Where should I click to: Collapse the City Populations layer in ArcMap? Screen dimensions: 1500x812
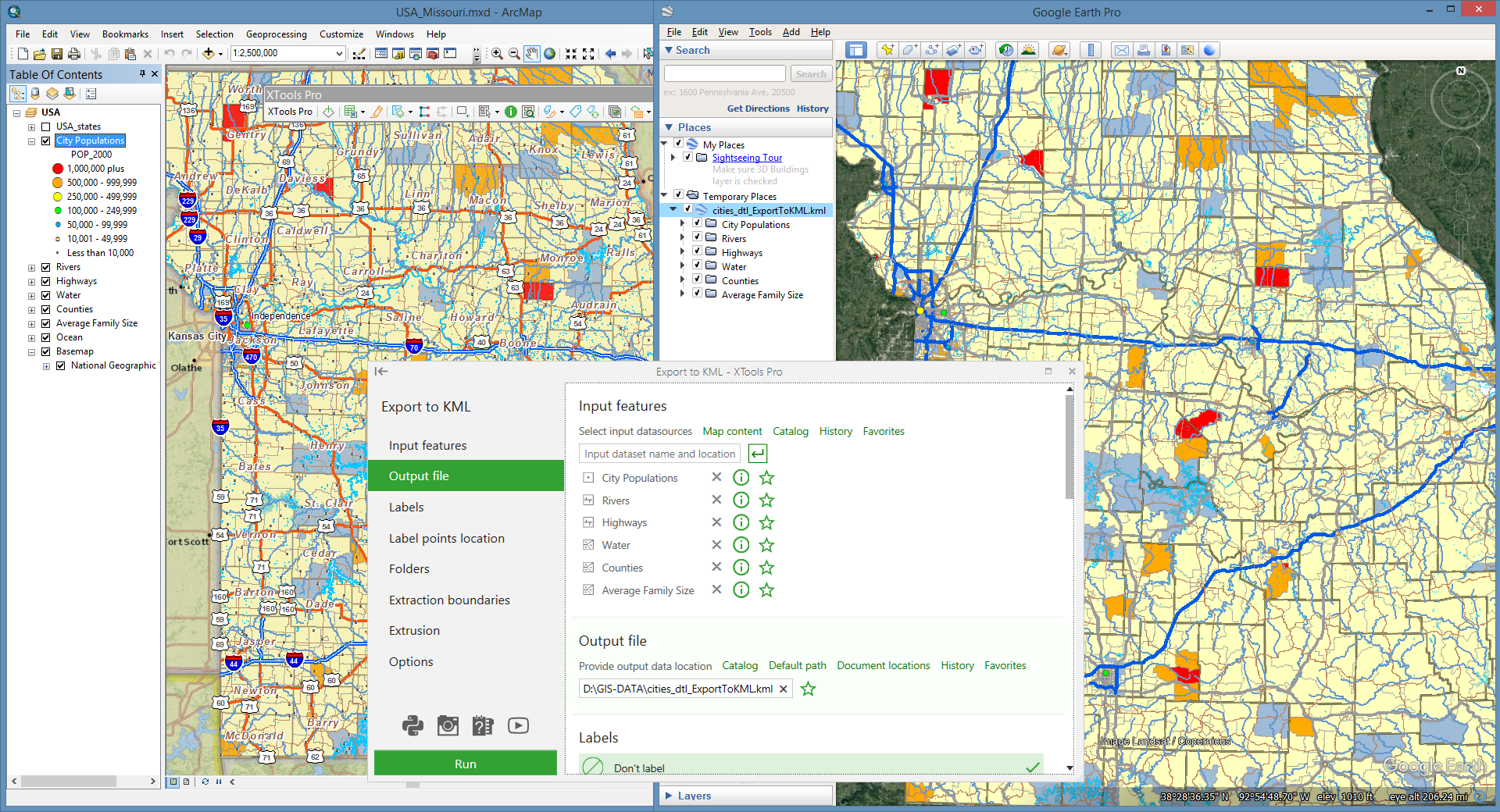(32, 141)
